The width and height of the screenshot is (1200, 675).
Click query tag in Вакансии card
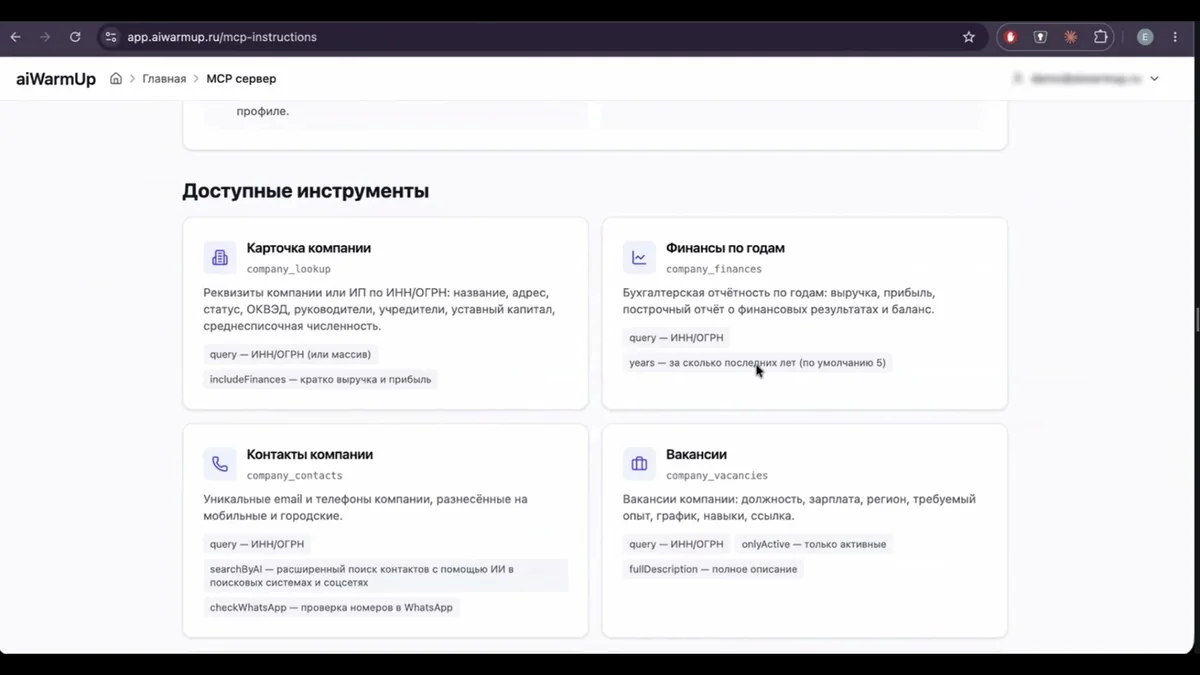[676, 544]
